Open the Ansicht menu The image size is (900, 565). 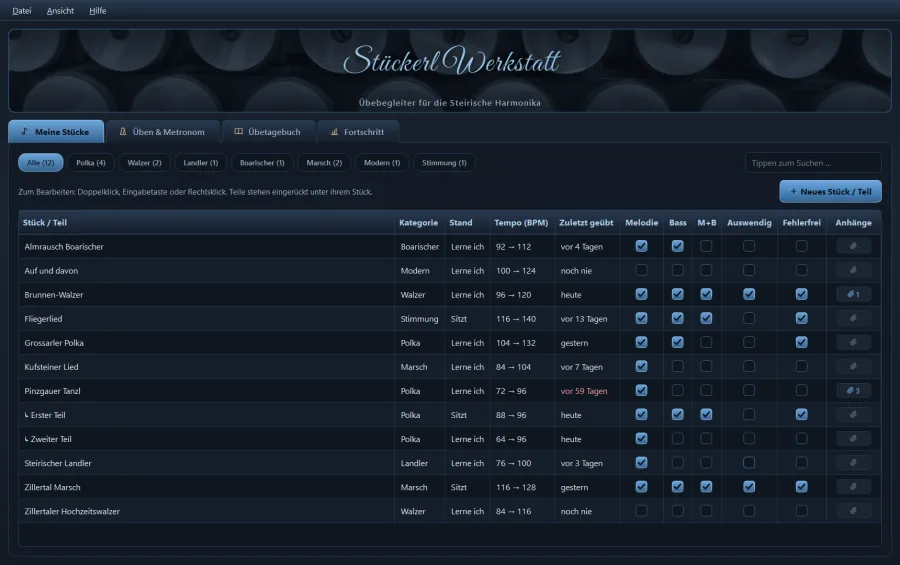tap(60, 11)
